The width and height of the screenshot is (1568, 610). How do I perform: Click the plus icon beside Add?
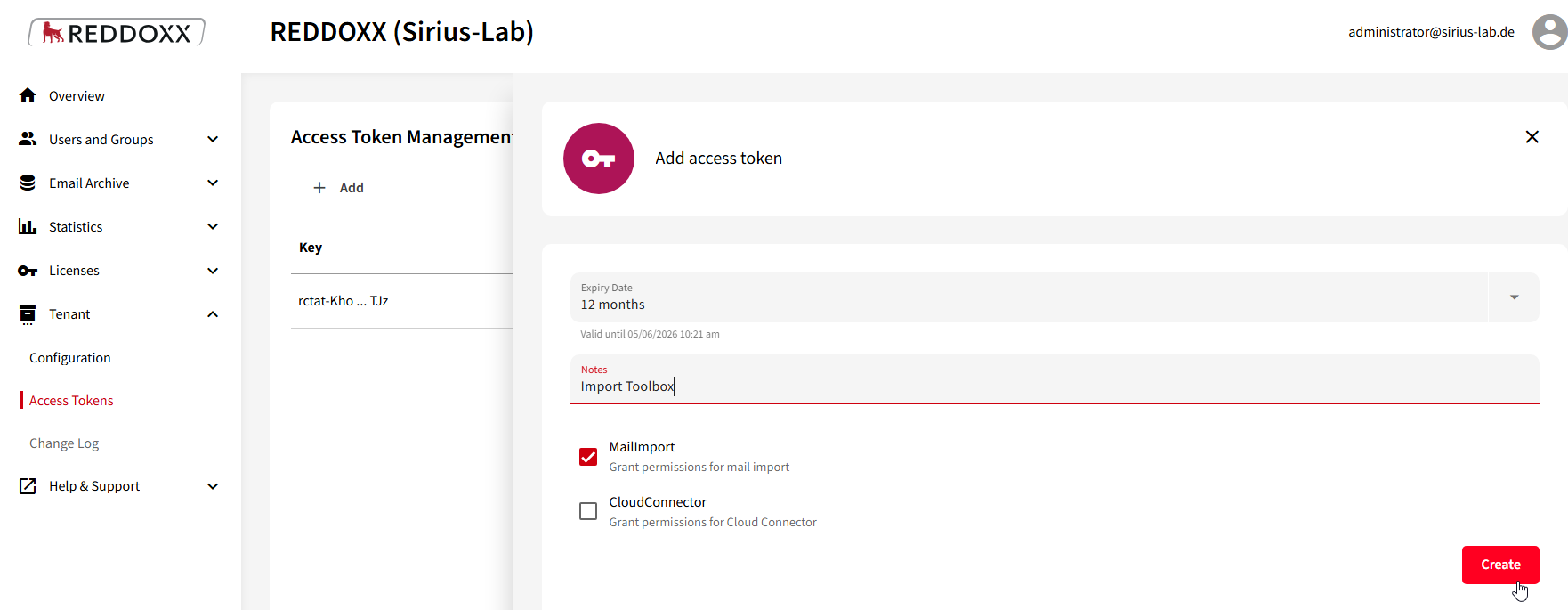(x=319, y=188)
